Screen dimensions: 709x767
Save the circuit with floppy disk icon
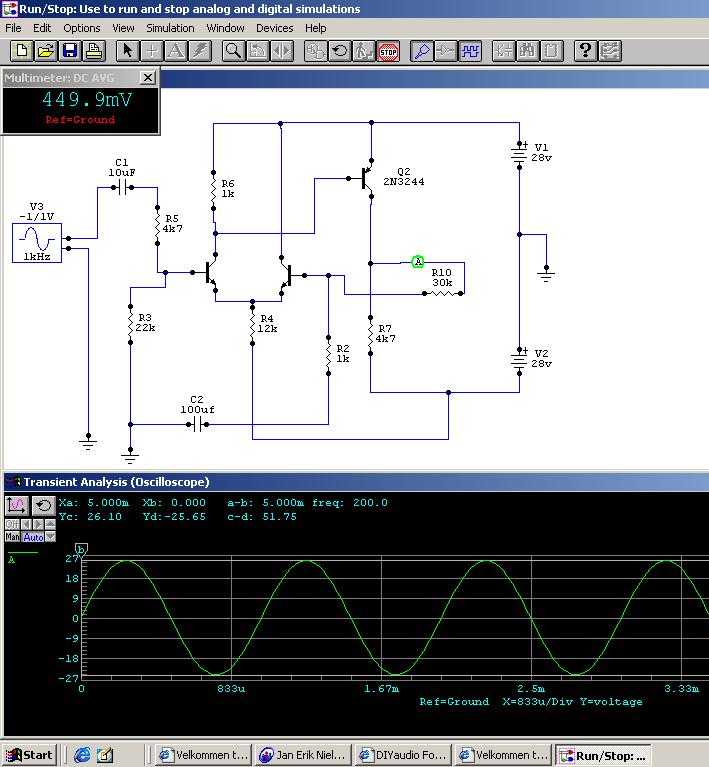coord(69,51)
